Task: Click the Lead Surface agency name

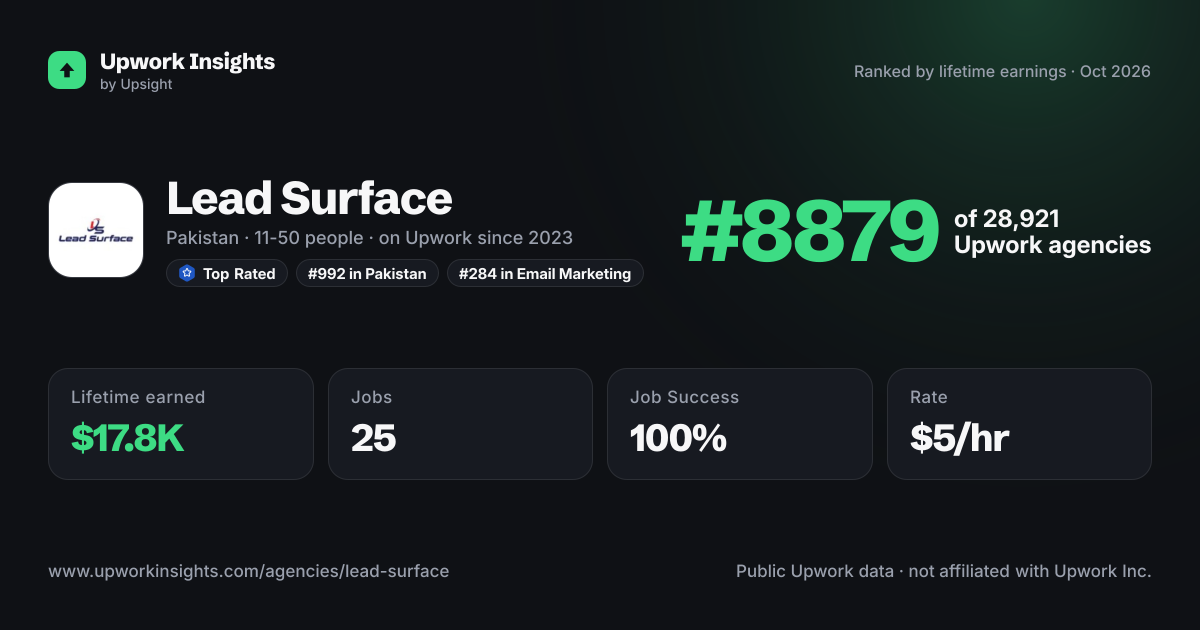Action: tap(309, 199)
